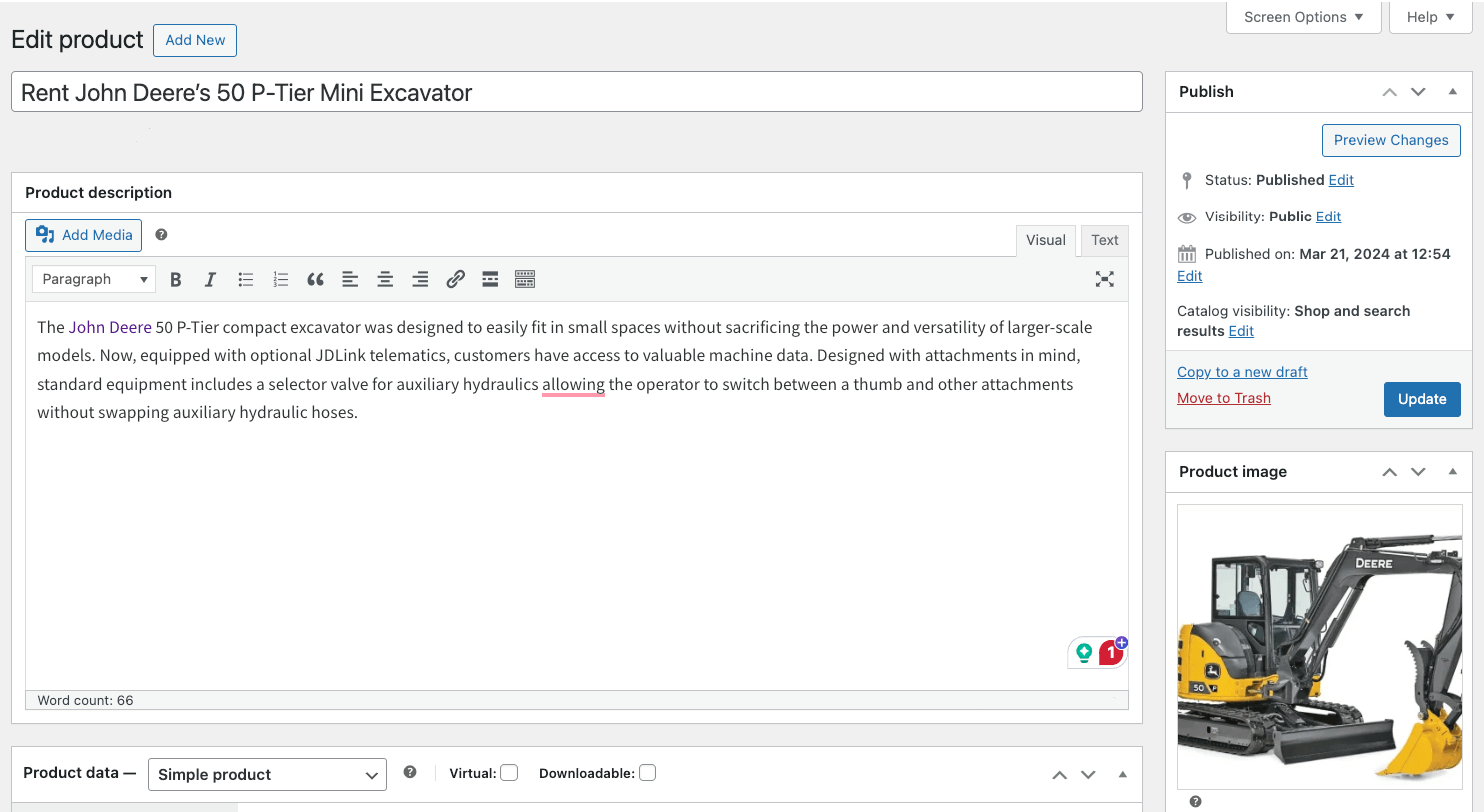Expand Screen Options panel
This screenshot has height=812, width=1484.
(x=1303, y=17)
